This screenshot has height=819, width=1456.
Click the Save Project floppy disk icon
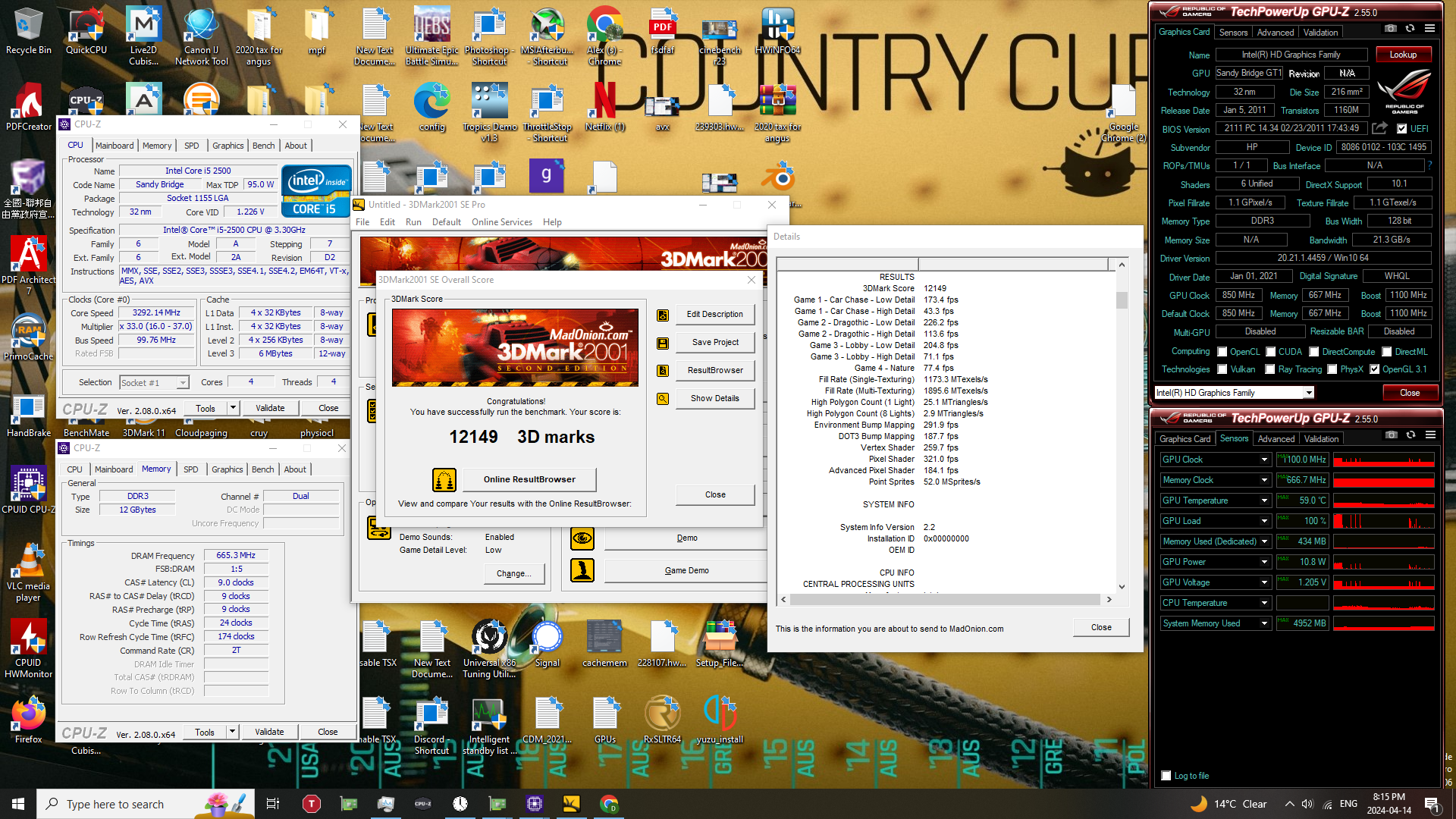[662, 343]
